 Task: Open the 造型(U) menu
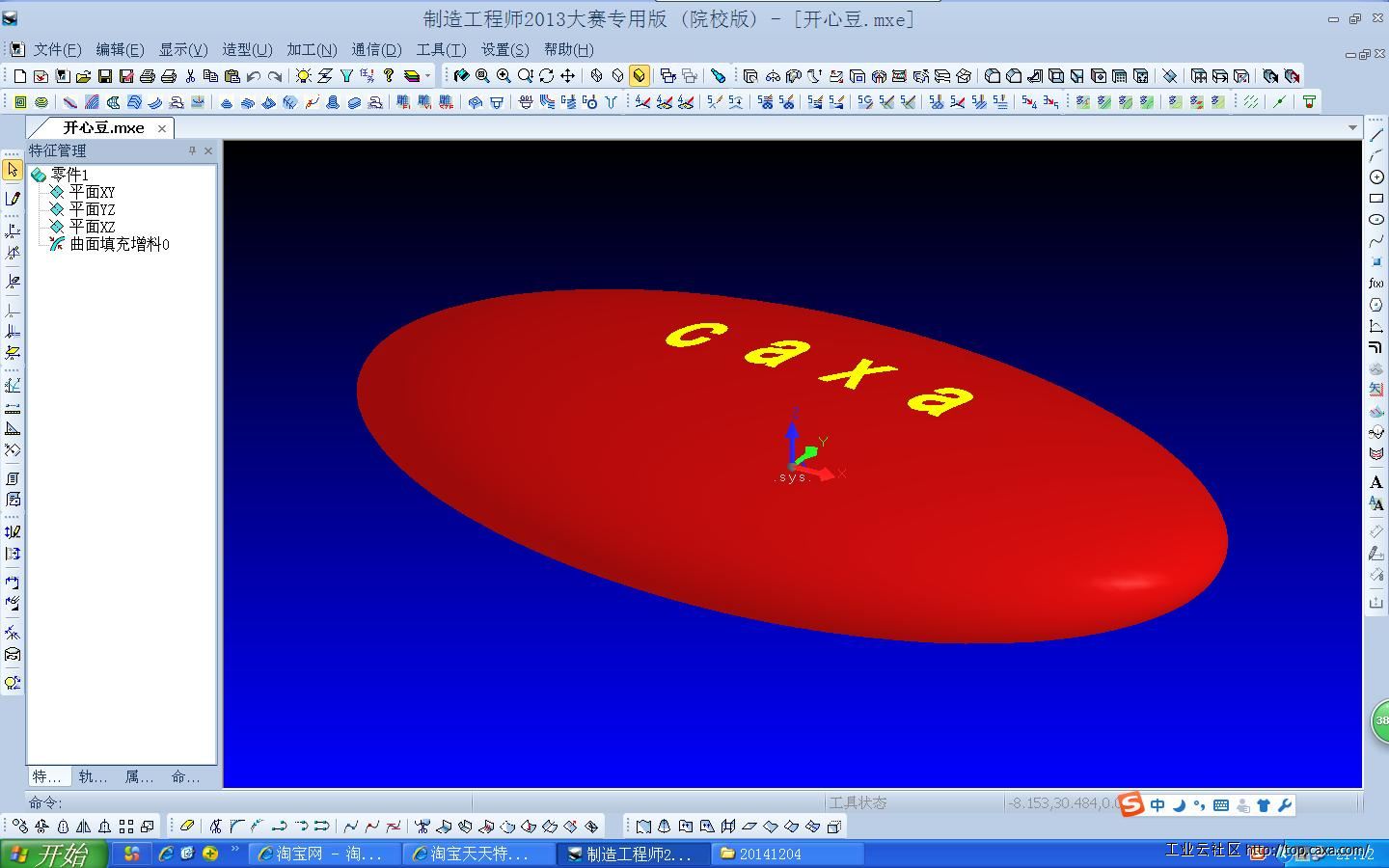[247, 49]
